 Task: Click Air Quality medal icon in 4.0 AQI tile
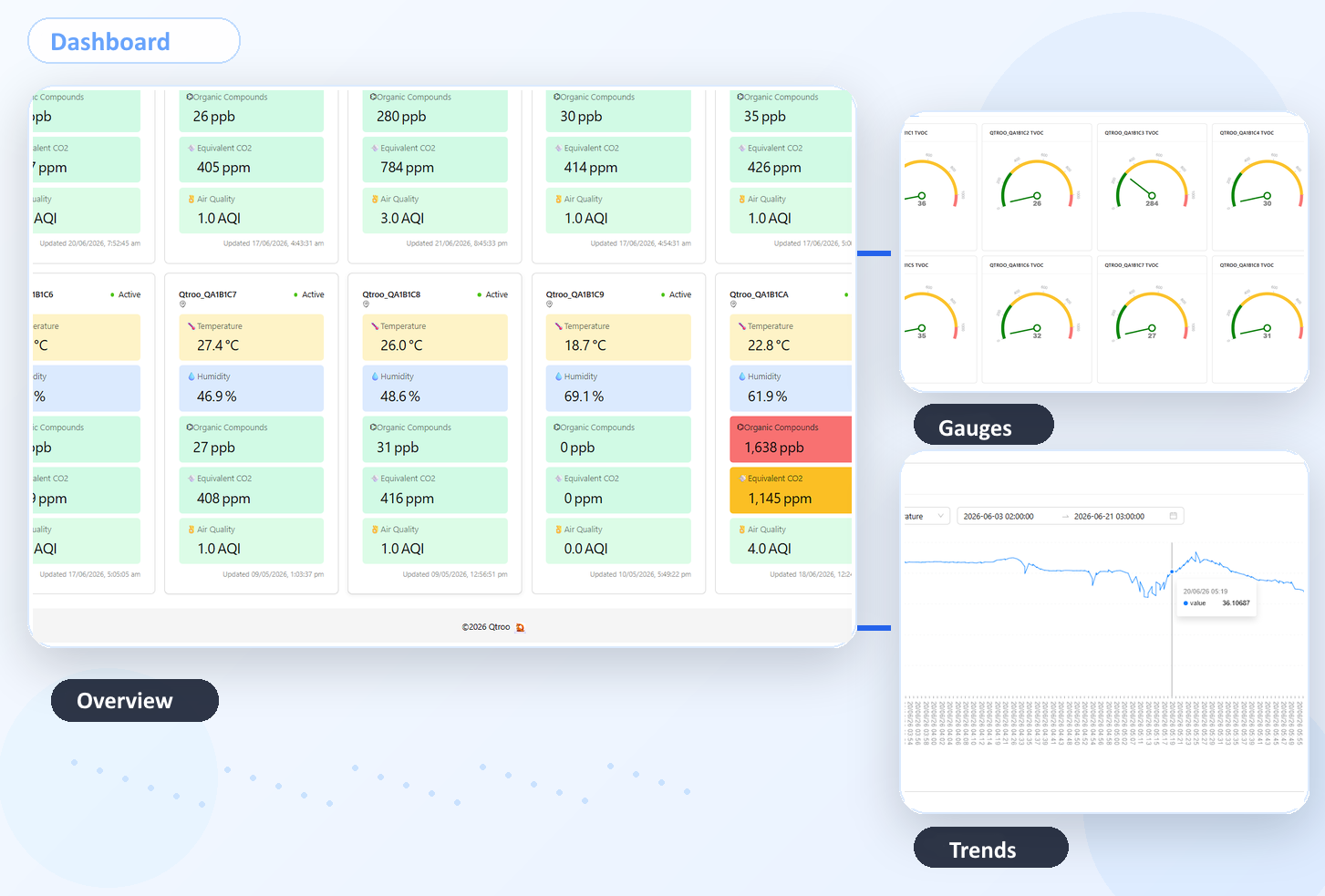coord(742,530)
